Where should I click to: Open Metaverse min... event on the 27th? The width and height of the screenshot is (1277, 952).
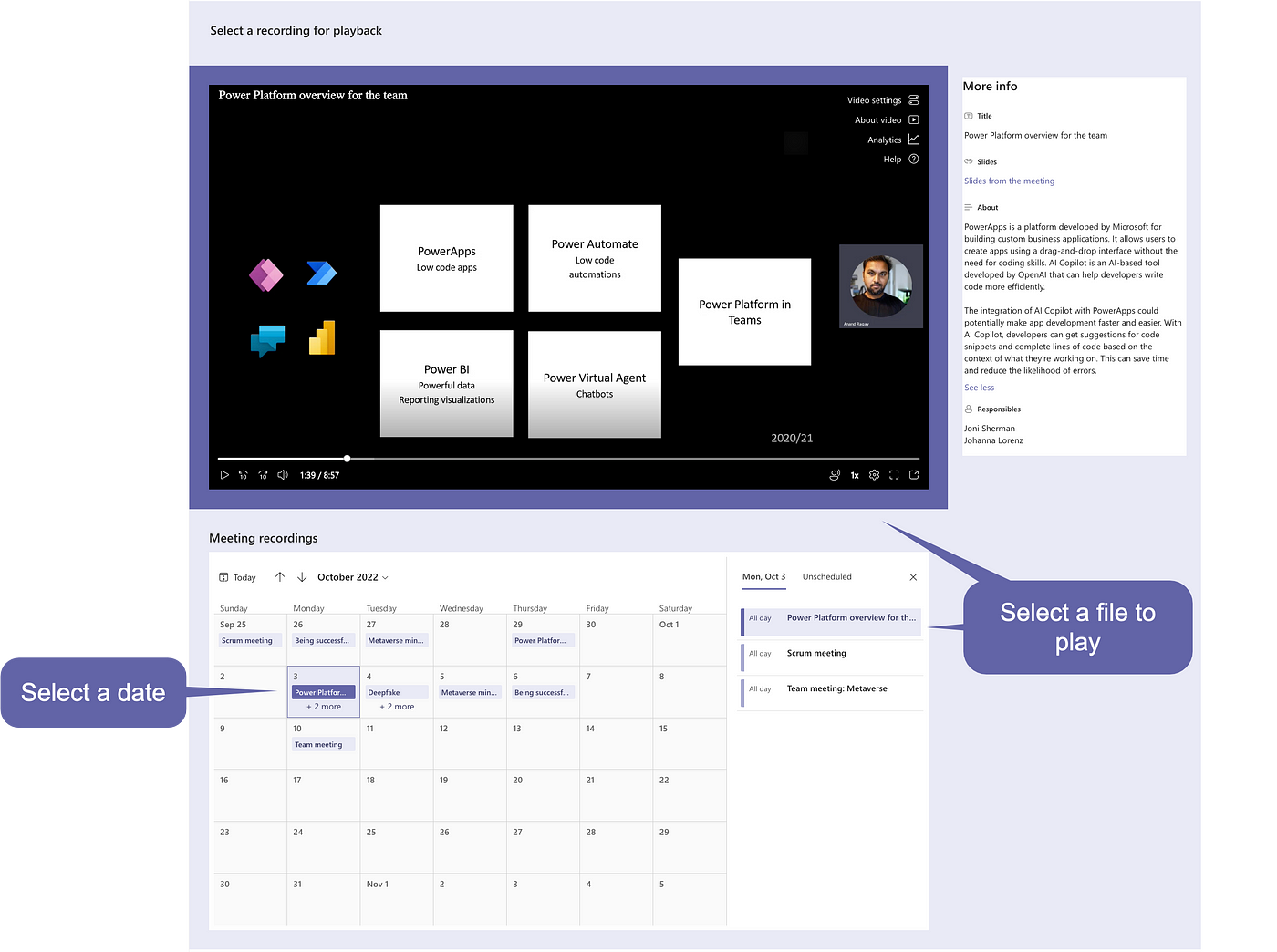(x=397, y=641)
